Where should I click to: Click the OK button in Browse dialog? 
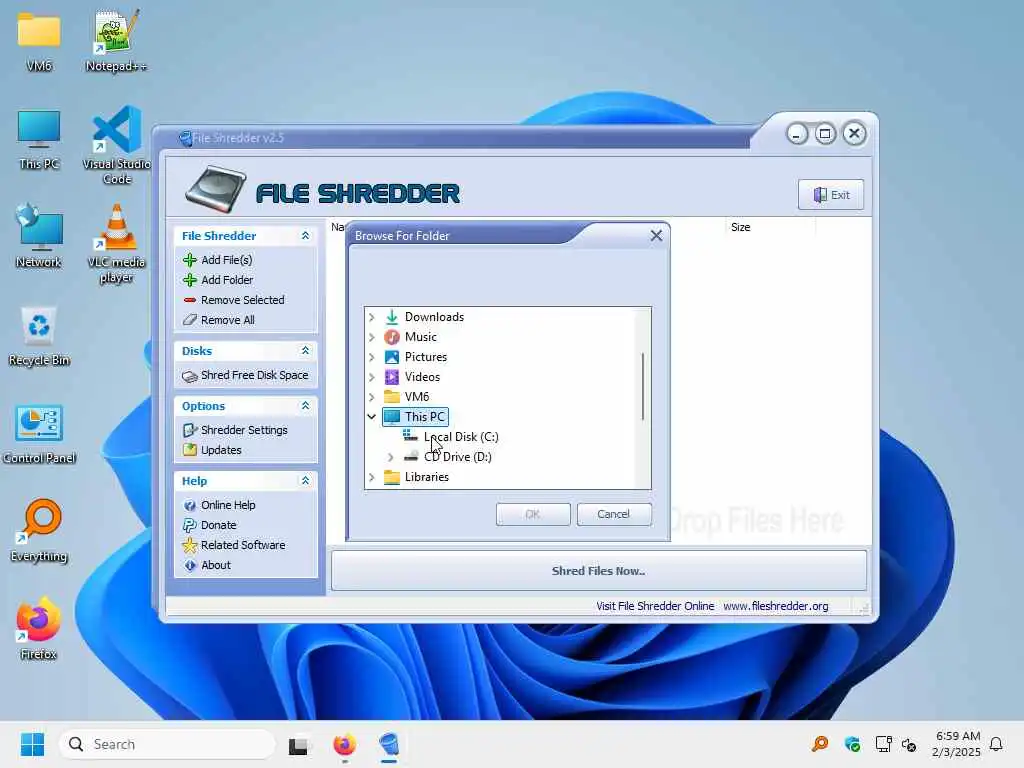tap(533, 514)
